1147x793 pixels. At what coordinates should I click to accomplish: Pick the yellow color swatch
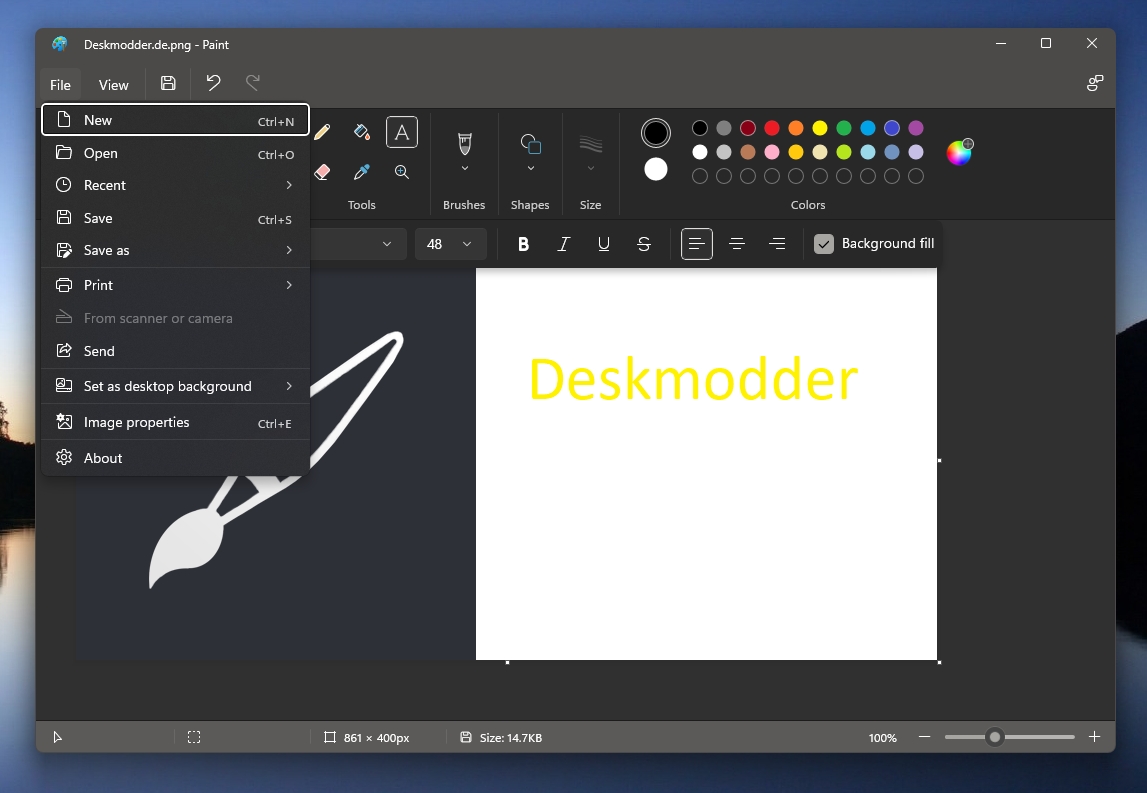pyautogui.click(x=820, y=128)
